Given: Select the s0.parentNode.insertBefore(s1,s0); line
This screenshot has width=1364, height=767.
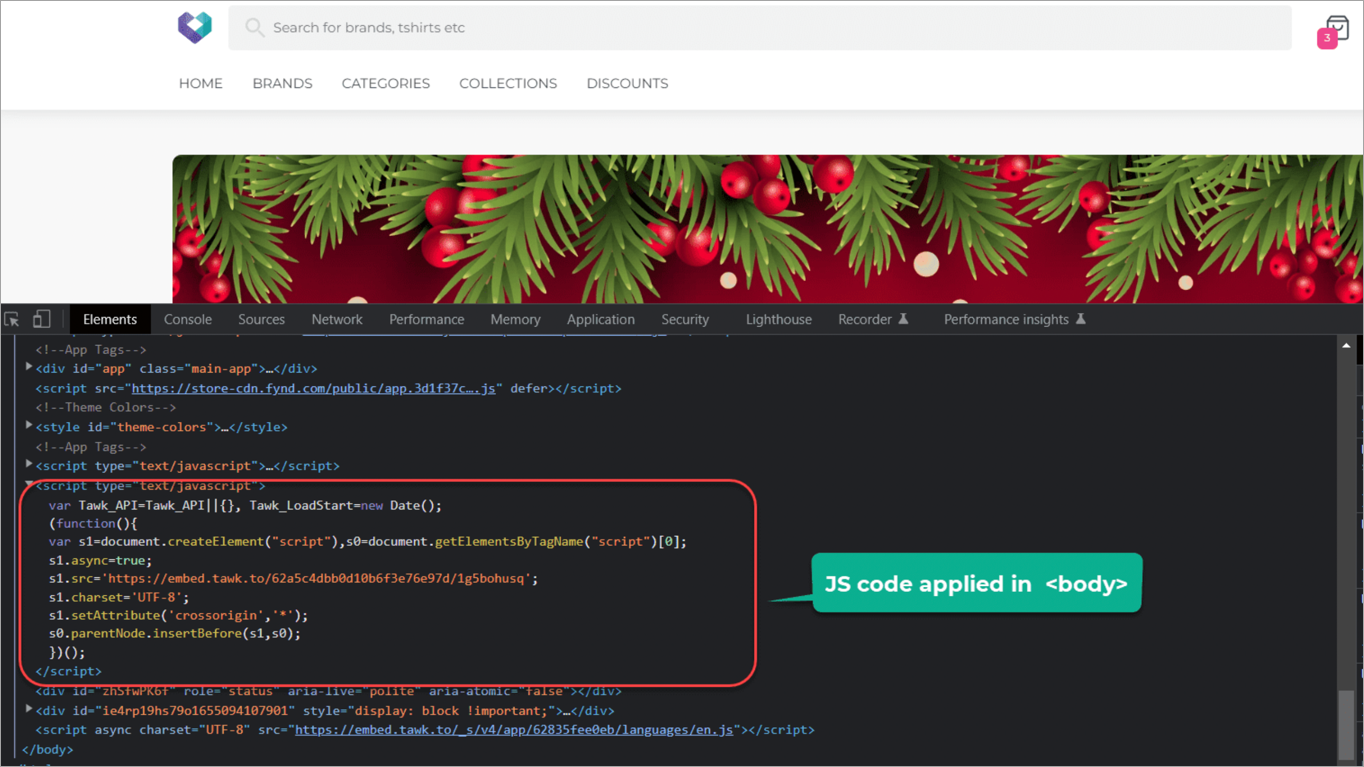Looking at the screenshot, I should click(175, 633).
